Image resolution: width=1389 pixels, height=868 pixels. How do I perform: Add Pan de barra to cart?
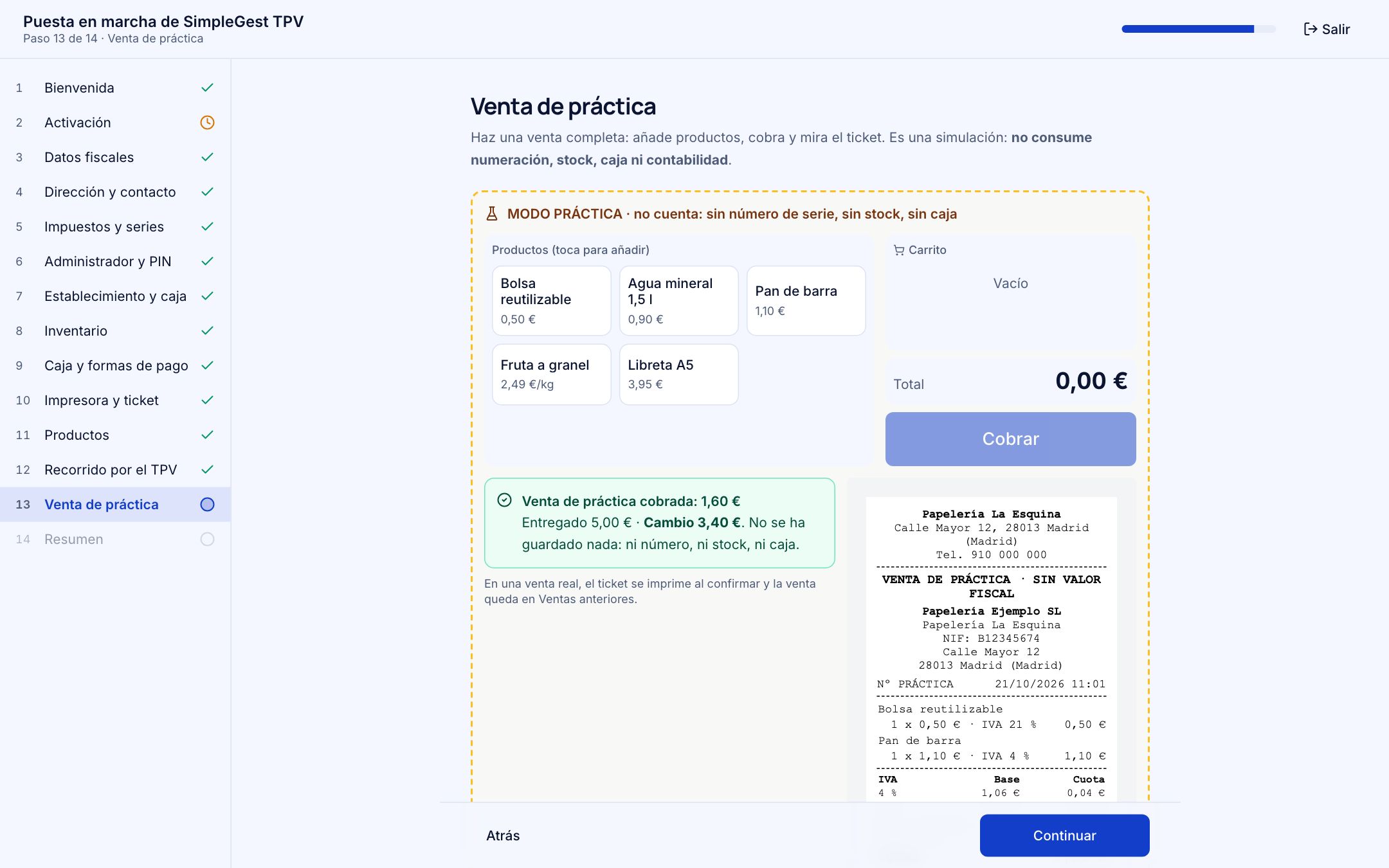pyautogui.click(x=806, y=300)
